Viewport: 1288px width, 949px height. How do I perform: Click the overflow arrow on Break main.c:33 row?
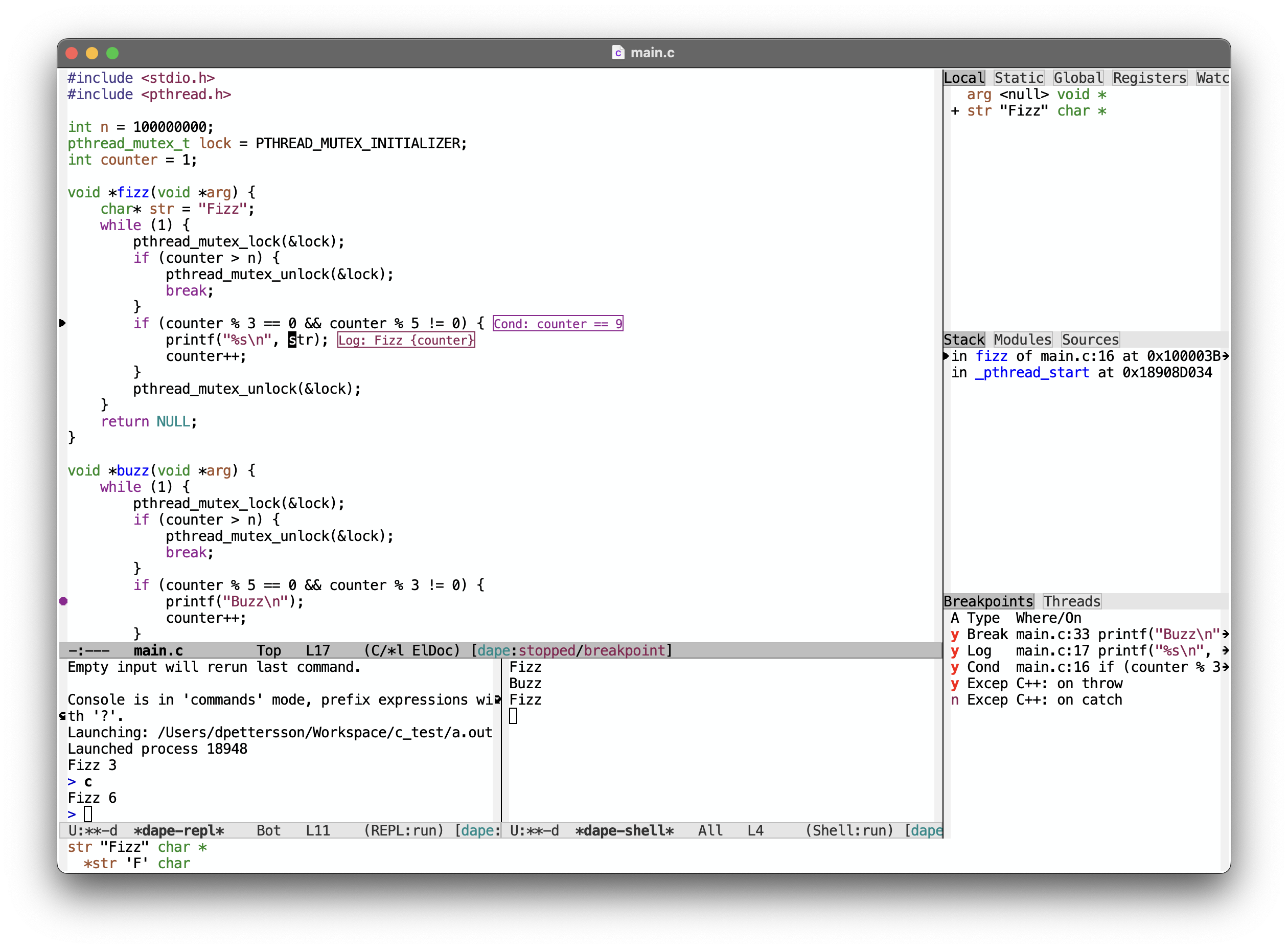tap(1225, 634)
